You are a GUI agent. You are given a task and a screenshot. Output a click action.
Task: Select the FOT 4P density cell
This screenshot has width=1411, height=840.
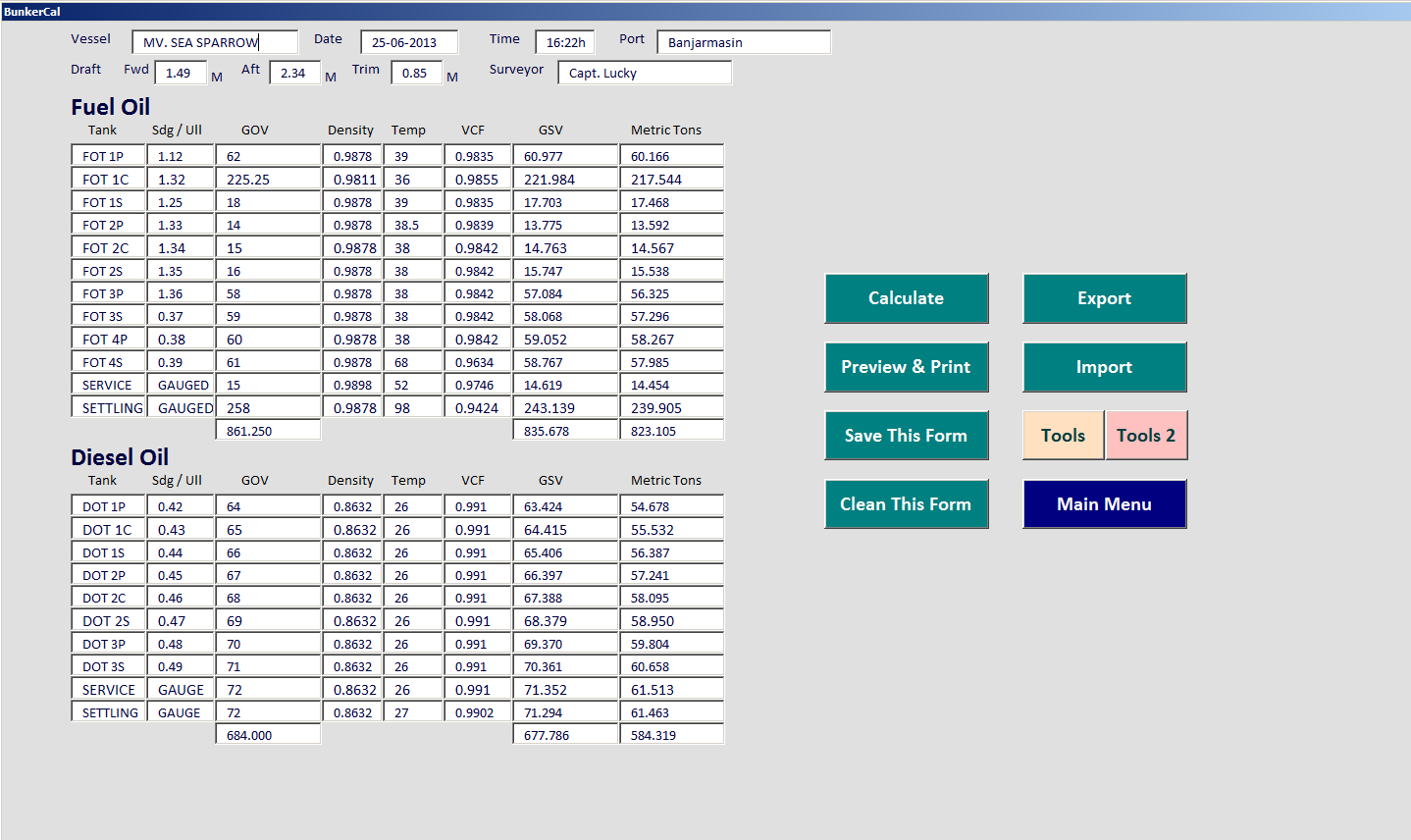tap(352, 340)
